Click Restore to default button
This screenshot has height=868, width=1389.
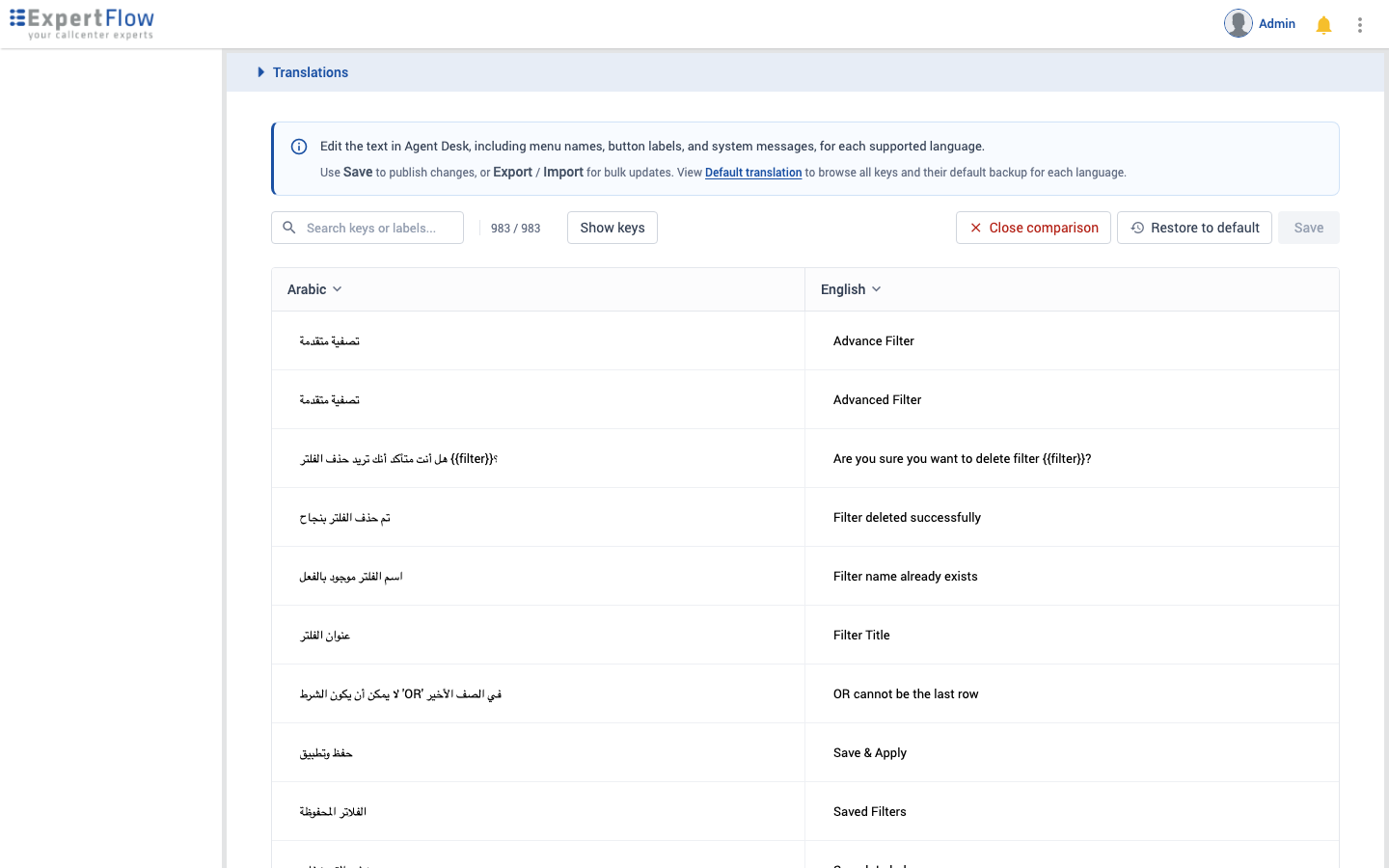(1194, 228)
